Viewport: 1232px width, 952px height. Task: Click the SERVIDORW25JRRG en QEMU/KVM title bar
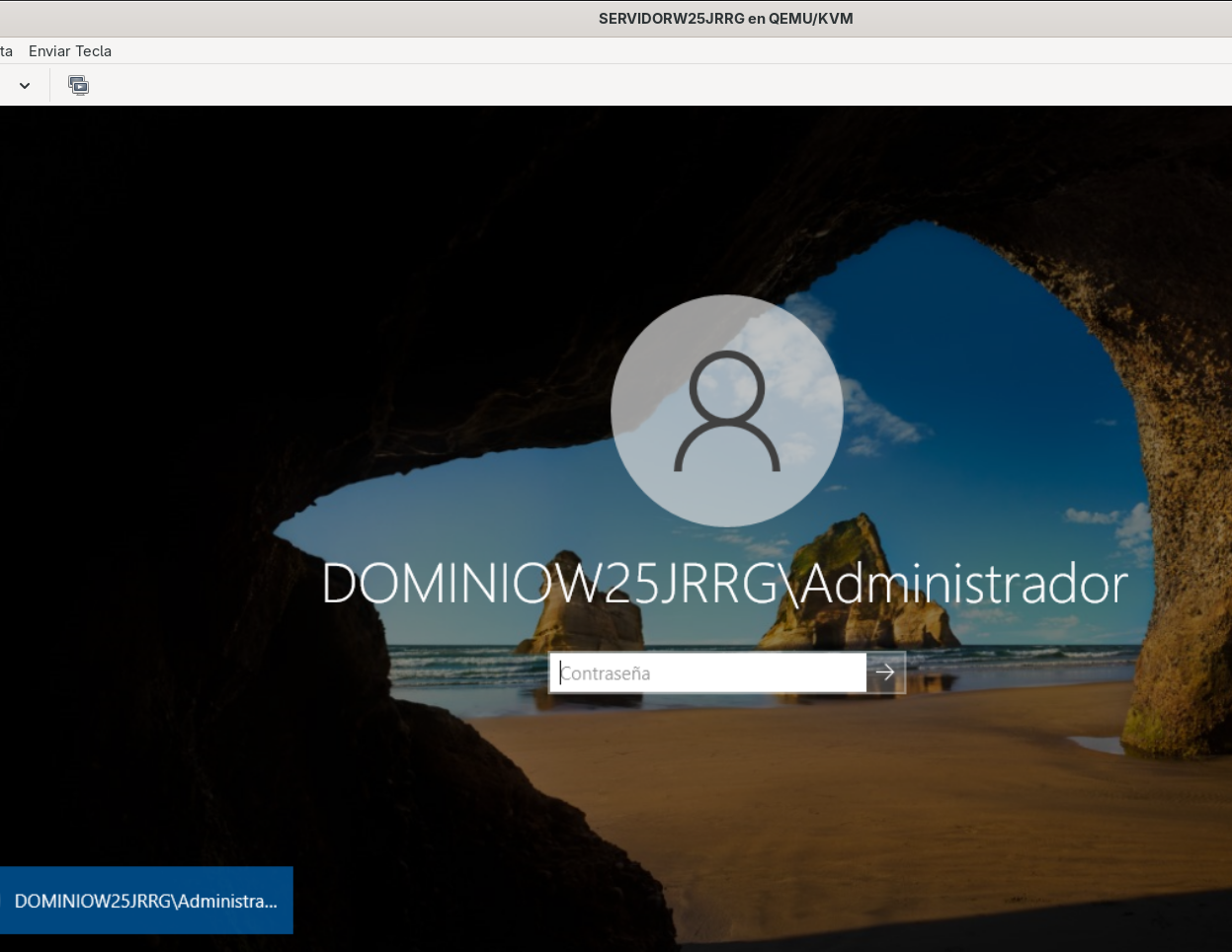tap(726, 19)
